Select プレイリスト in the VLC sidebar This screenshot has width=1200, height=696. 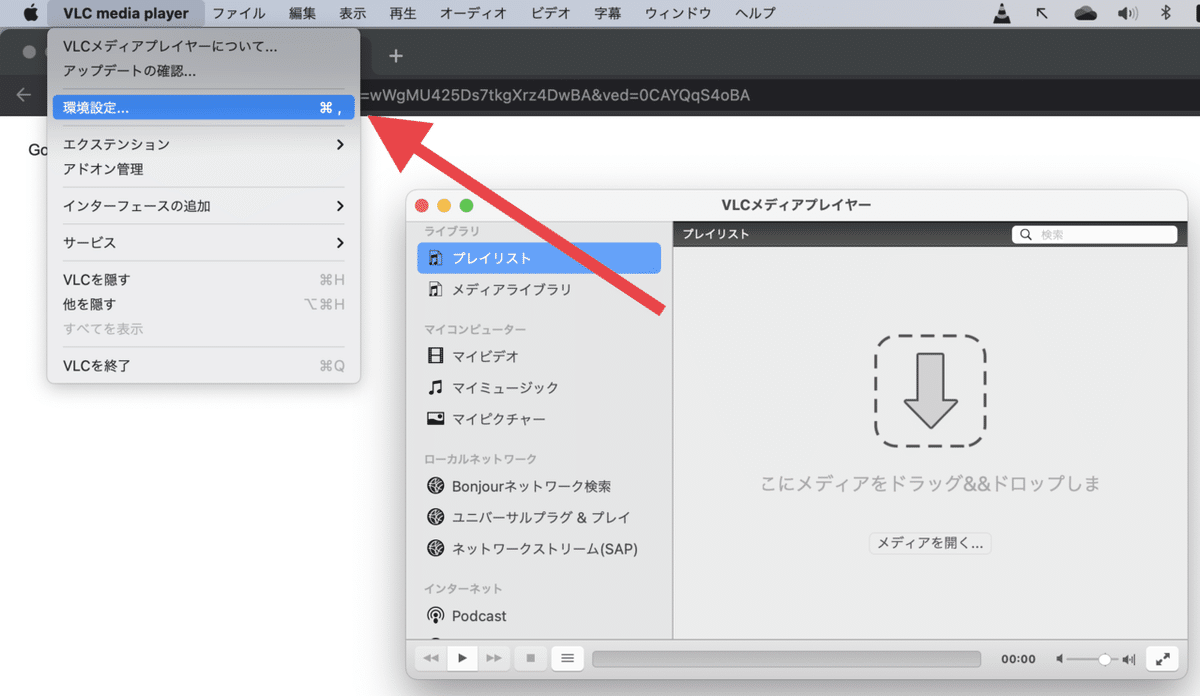[x=490, y=258]
